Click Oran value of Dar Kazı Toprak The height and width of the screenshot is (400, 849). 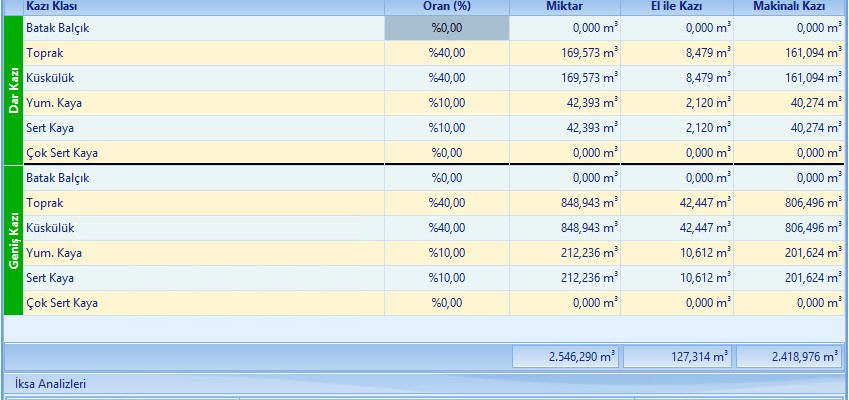(446, 53)
